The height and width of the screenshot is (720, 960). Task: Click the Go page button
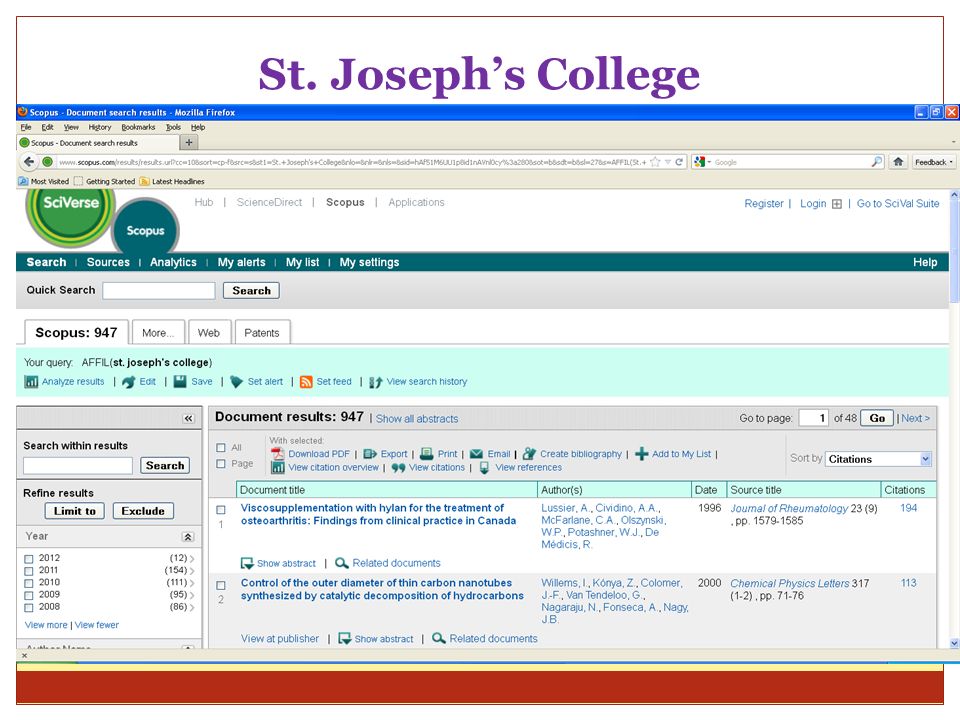pos(877,418)
